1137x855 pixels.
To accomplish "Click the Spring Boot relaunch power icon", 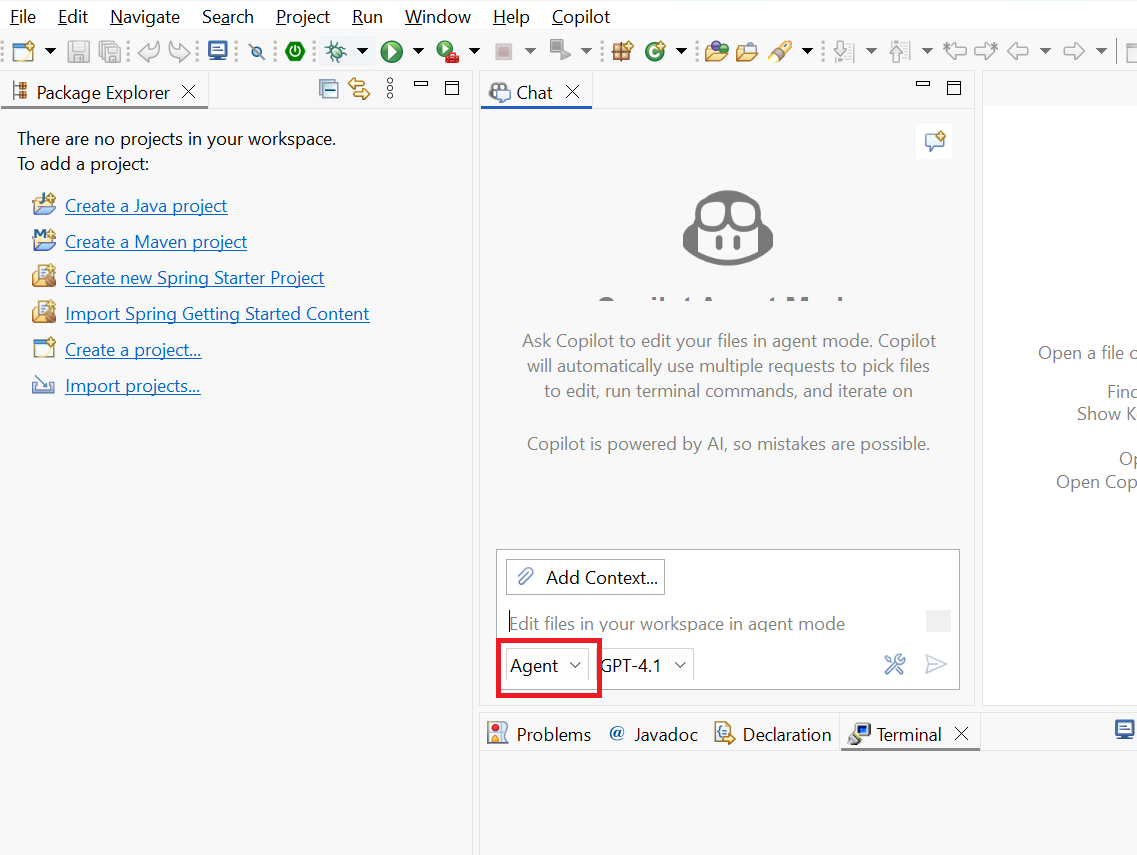I will (295, 51).
